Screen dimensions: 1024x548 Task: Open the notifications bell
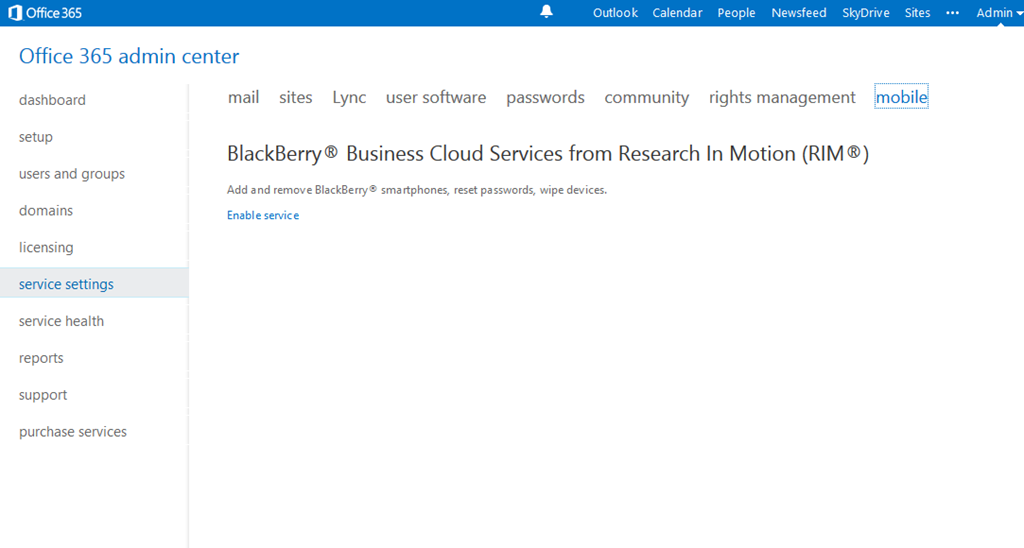547,12
